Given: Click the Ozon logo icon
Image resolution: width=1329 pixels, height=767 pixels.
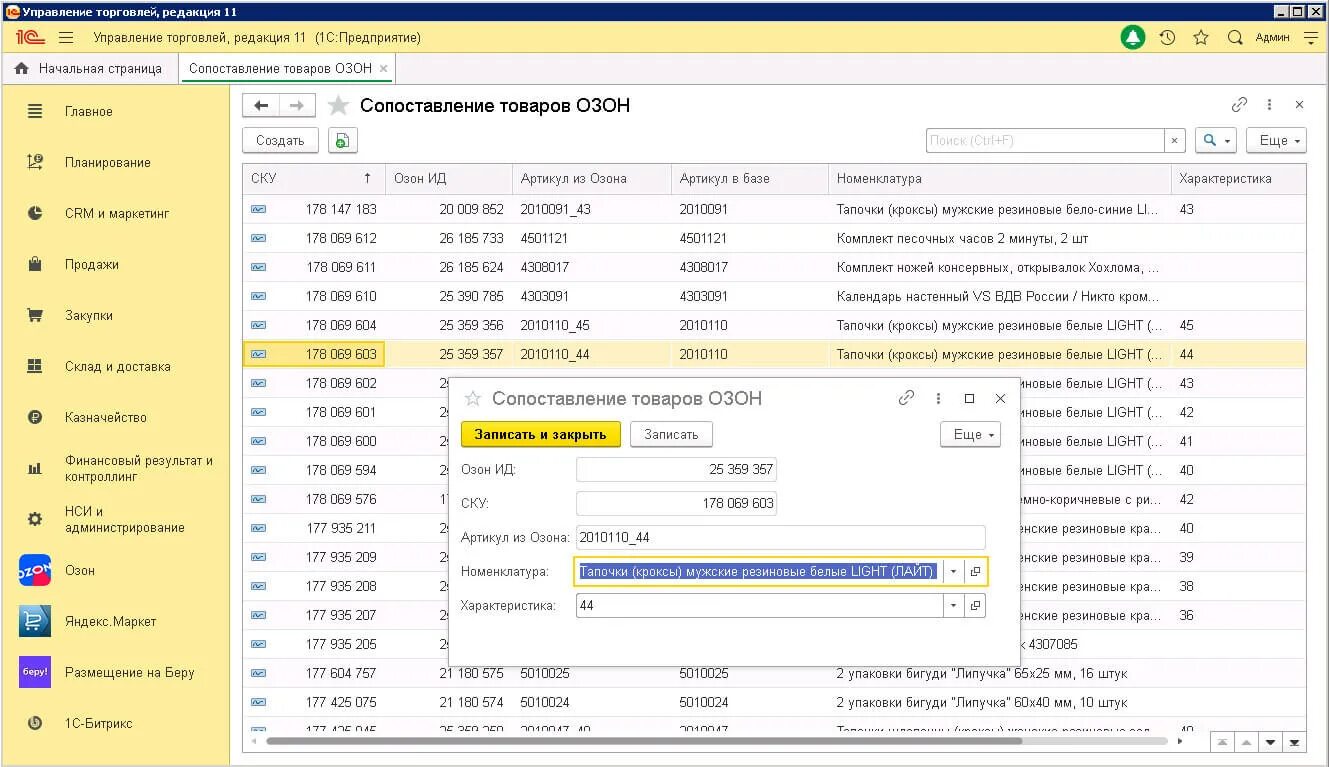Looking at the screenshot, I should click(35, 570).
